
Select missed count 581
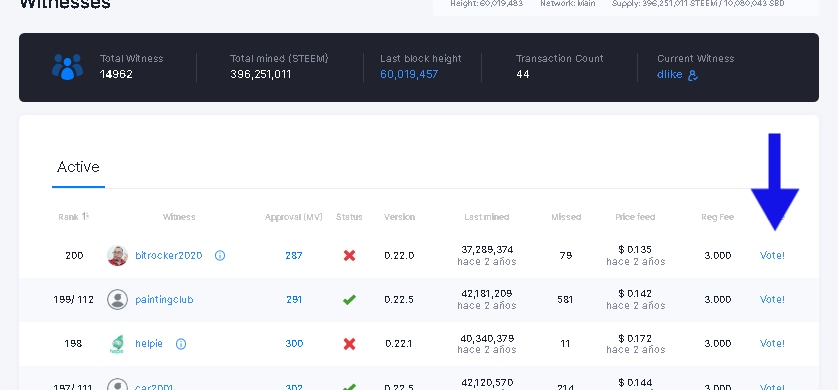pyautogui.click(x=565, y=300)
